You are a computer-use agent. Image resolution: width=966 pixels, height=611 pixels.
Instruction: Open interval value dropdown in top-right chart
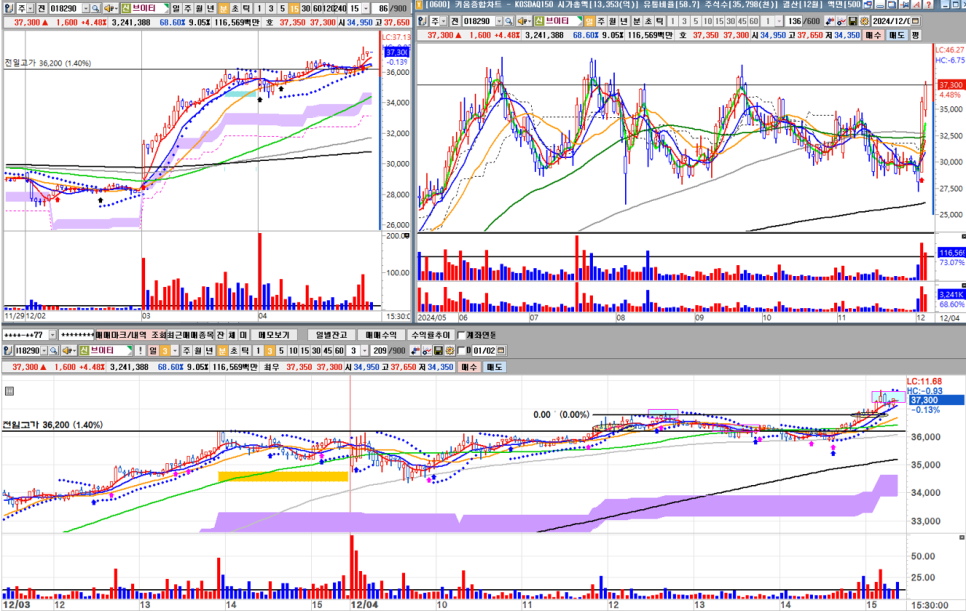click(780, 21)
